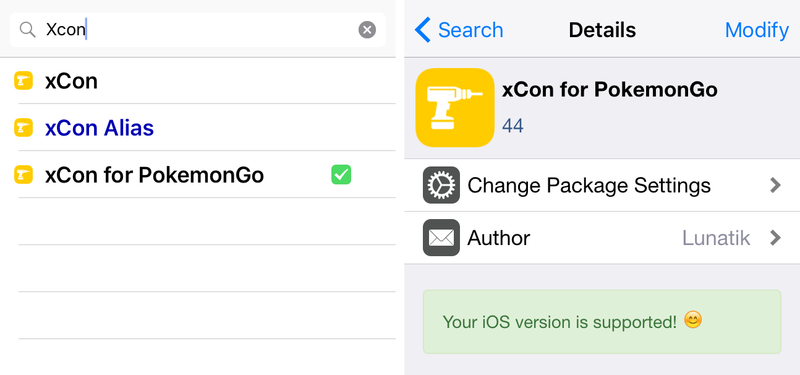
Task: Click the drill icon beside xCon Alias
Action: [23, 128]
